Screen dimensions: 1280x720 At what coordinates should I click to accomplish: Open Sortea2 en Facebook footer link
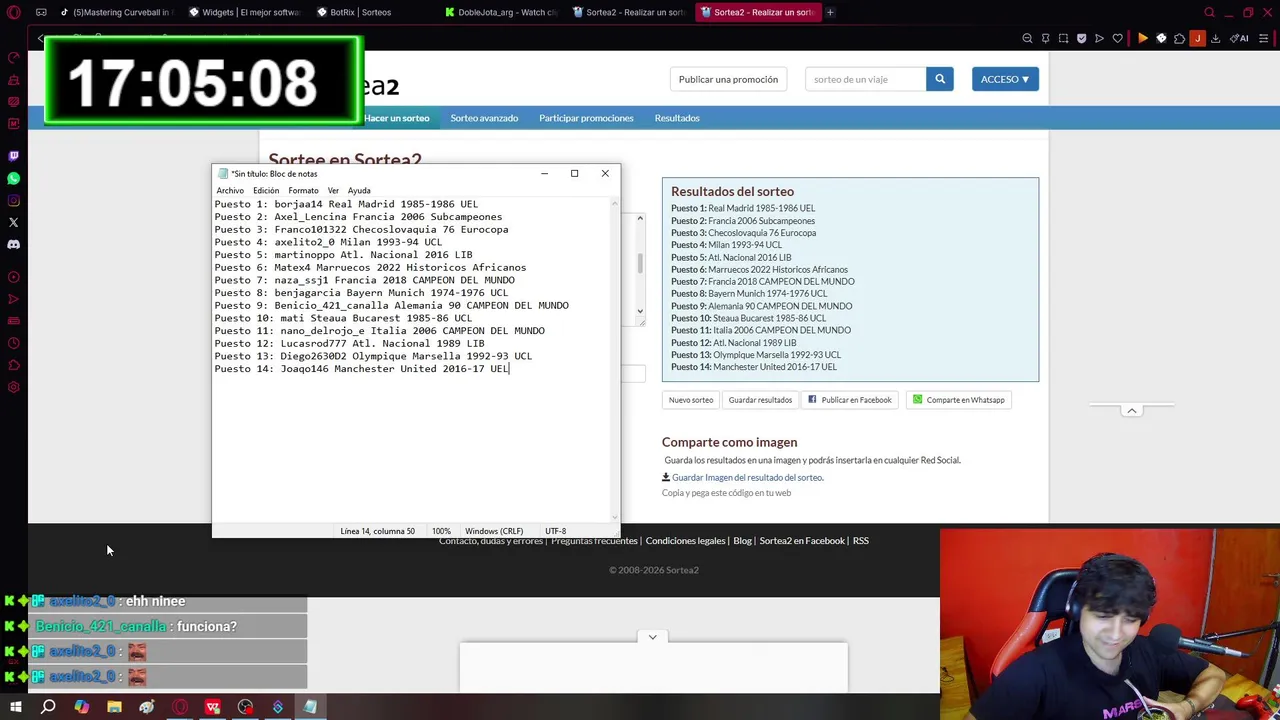click(x=802, y=541)
